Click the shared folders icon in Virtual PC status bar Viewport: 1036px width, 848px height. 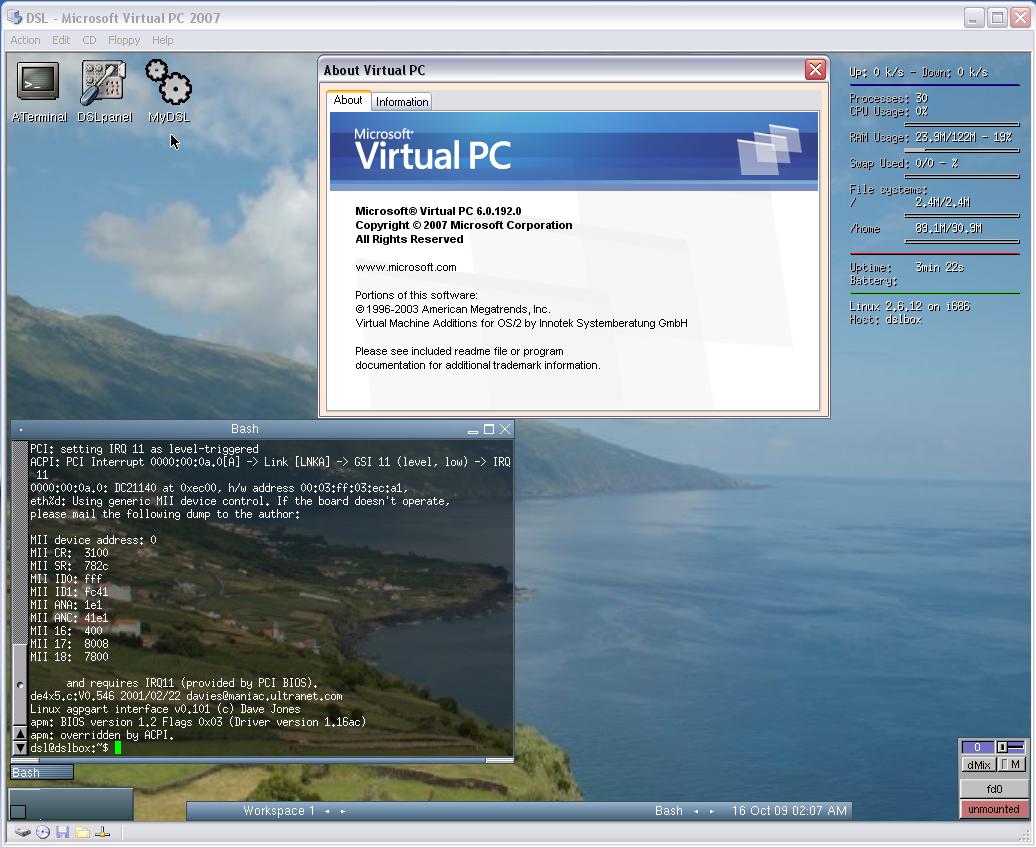[x=83, y=832]
